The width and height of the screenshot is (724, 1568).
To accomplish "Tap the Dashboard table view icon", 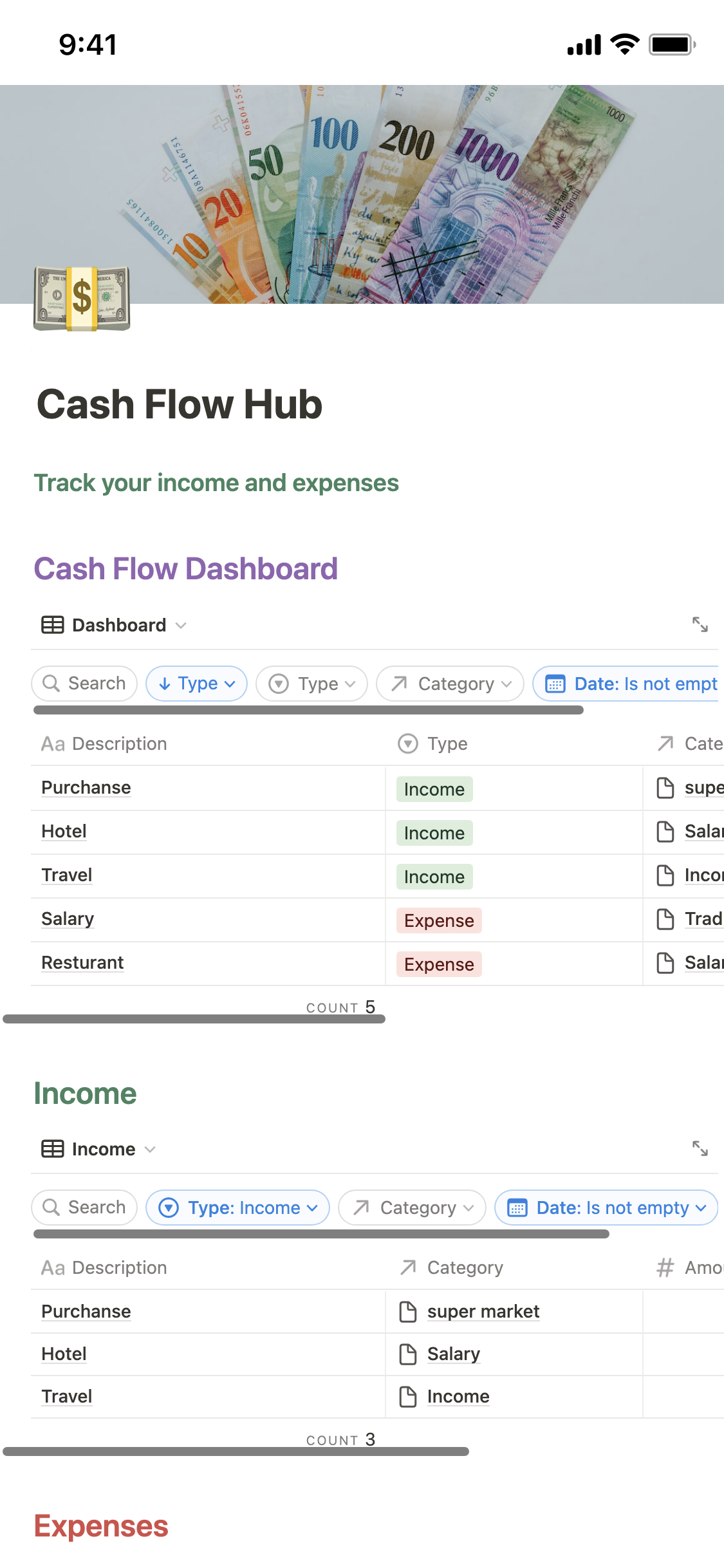I will pos(53,625).
